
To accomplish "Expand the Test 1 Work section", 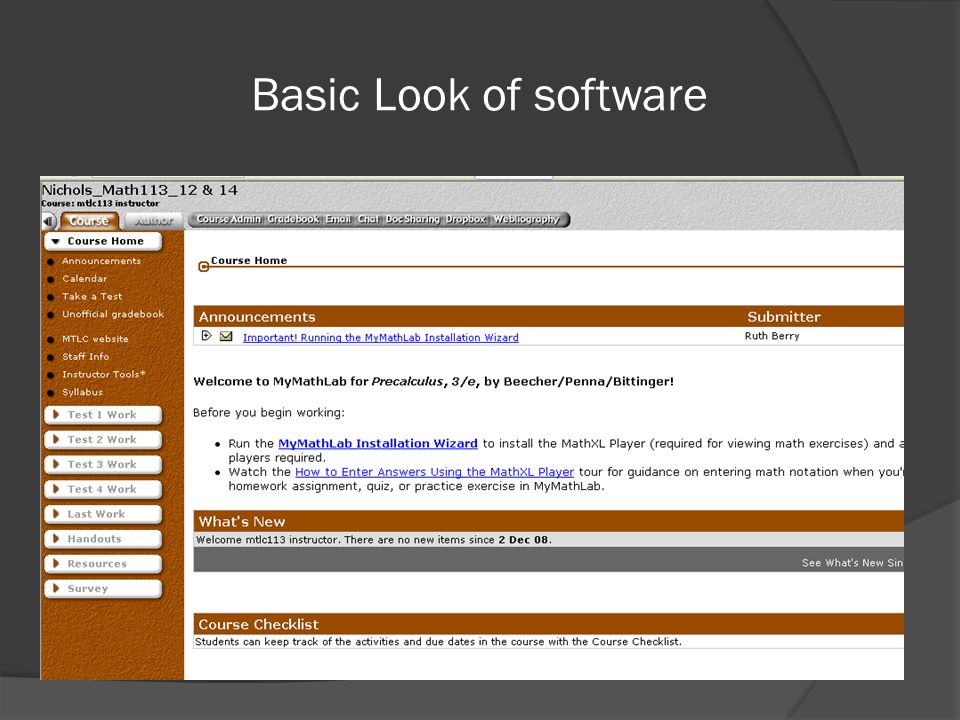I will [x=103, y=415].
